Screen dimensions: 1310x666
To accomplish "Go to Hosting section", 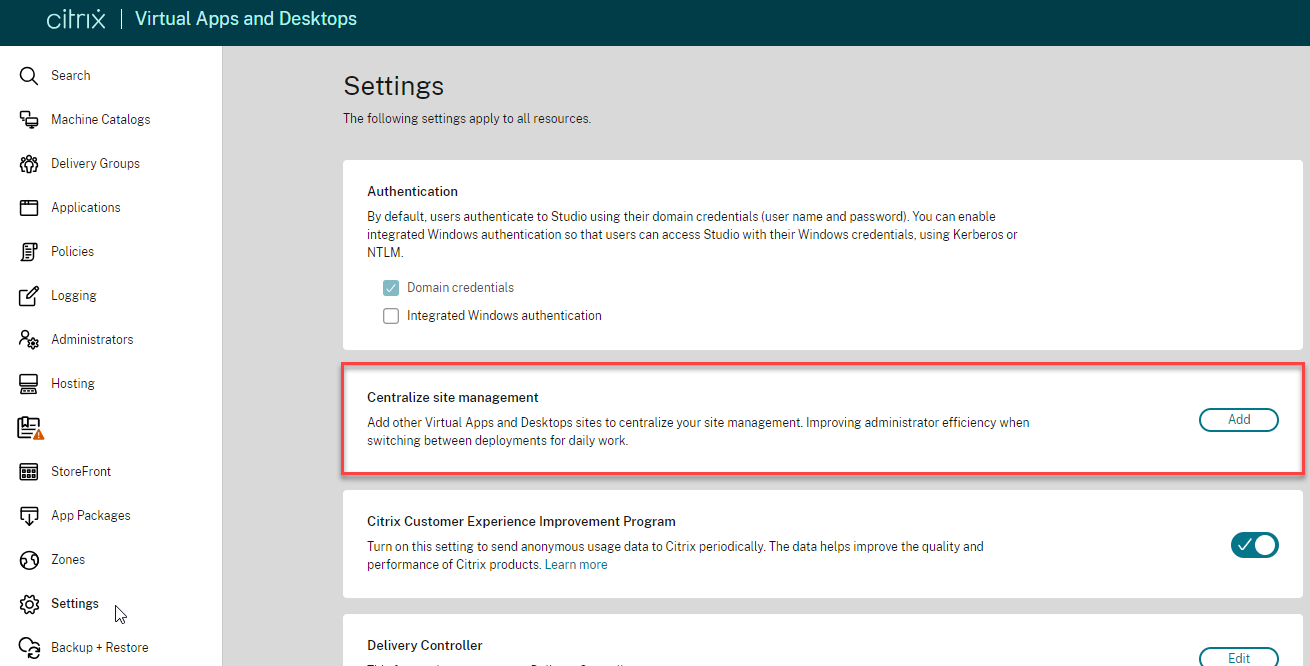I will pos(73,384).
